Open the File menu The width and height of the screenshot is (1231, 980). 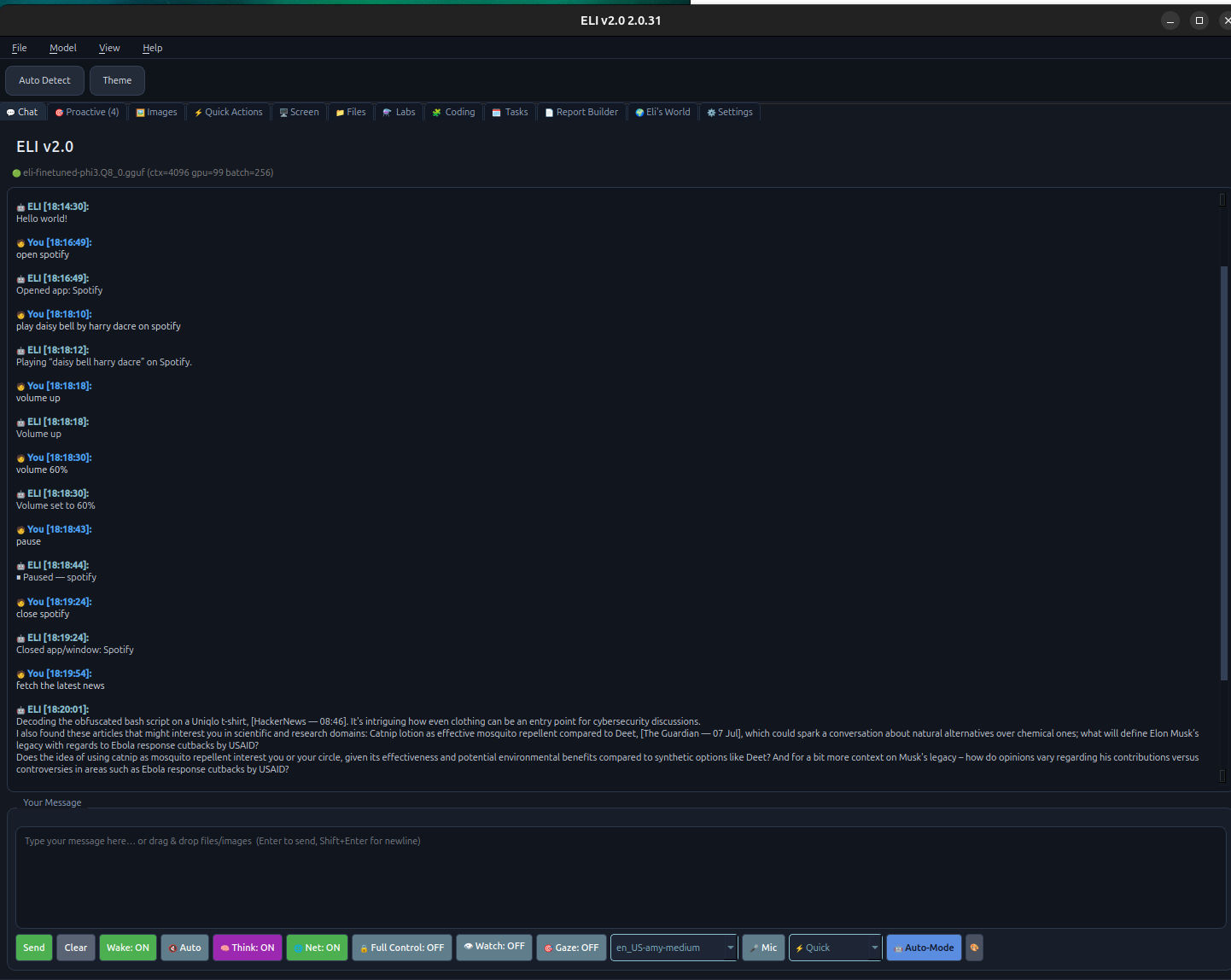click(x=20, y=48)
